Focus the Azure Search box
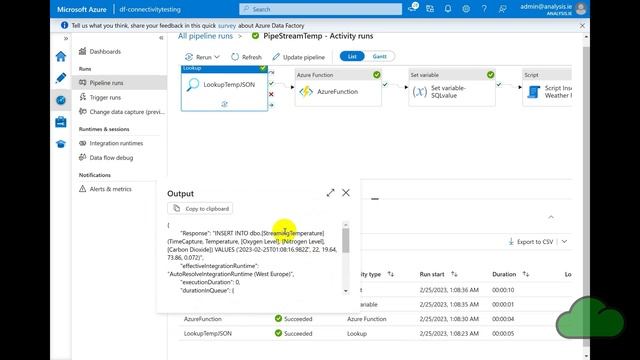640x360 pixels. pos(320,9)
